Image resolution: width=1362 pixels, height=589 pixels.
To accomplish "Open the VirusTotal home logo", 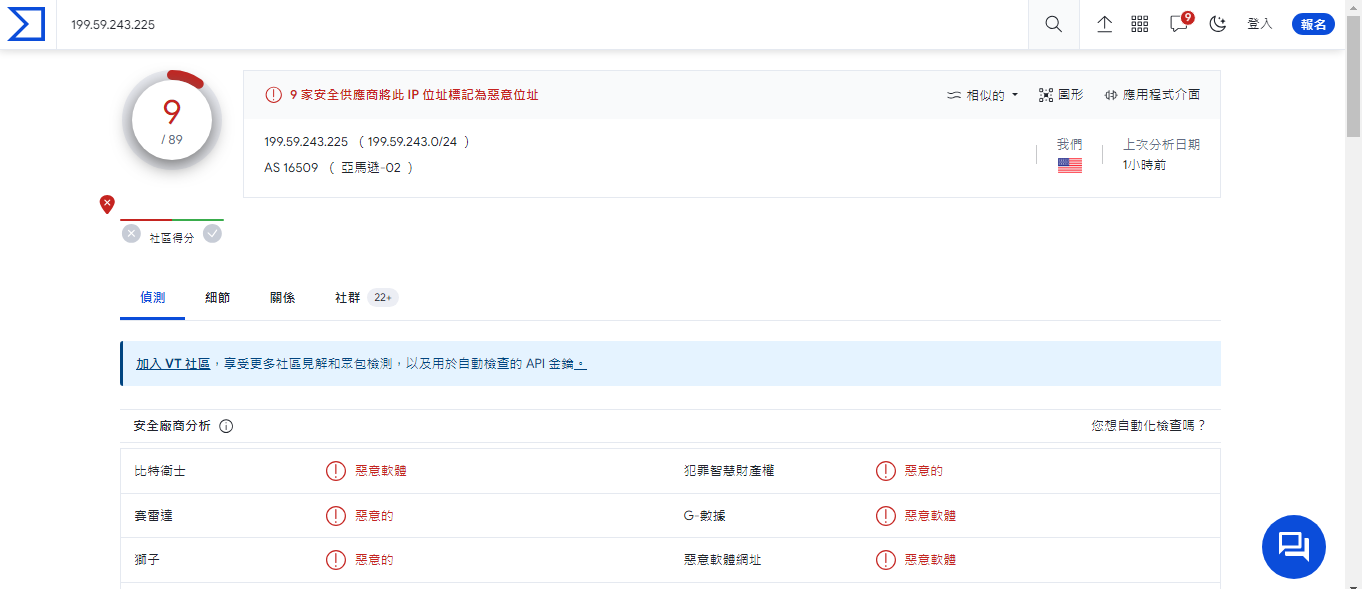I will (x=27, y=24).
